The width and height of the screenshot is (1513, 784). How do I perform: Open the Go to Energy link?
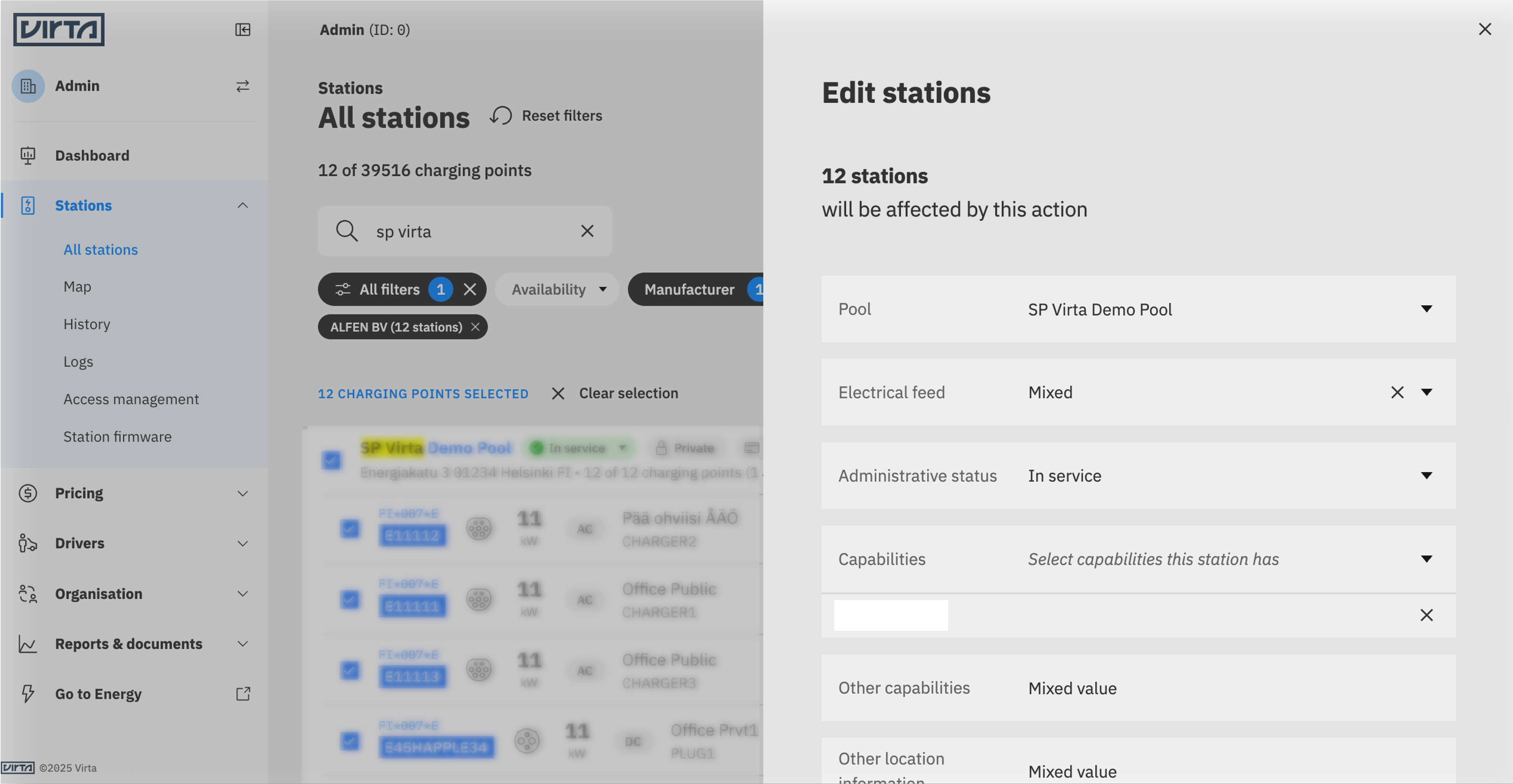point(98,694)
